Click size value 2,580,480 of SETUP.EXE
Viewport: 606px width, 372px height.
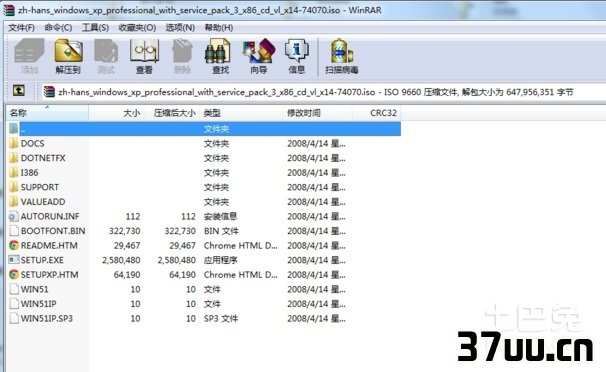tap(121, 260)
